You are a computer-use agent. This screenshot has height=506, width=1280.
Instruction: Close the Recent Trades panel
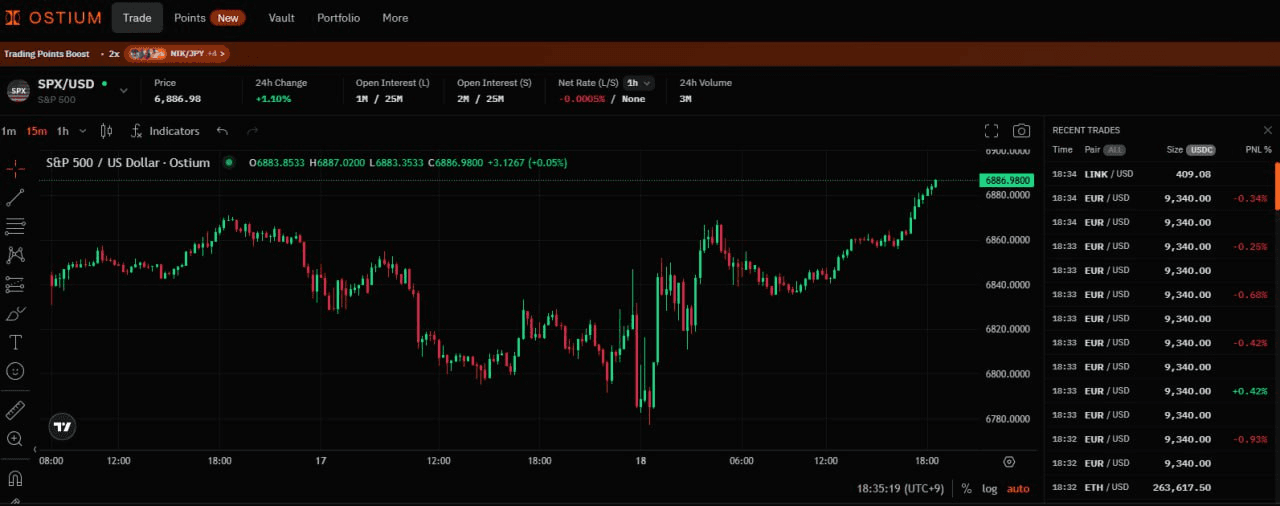[x=1268, y=130]
